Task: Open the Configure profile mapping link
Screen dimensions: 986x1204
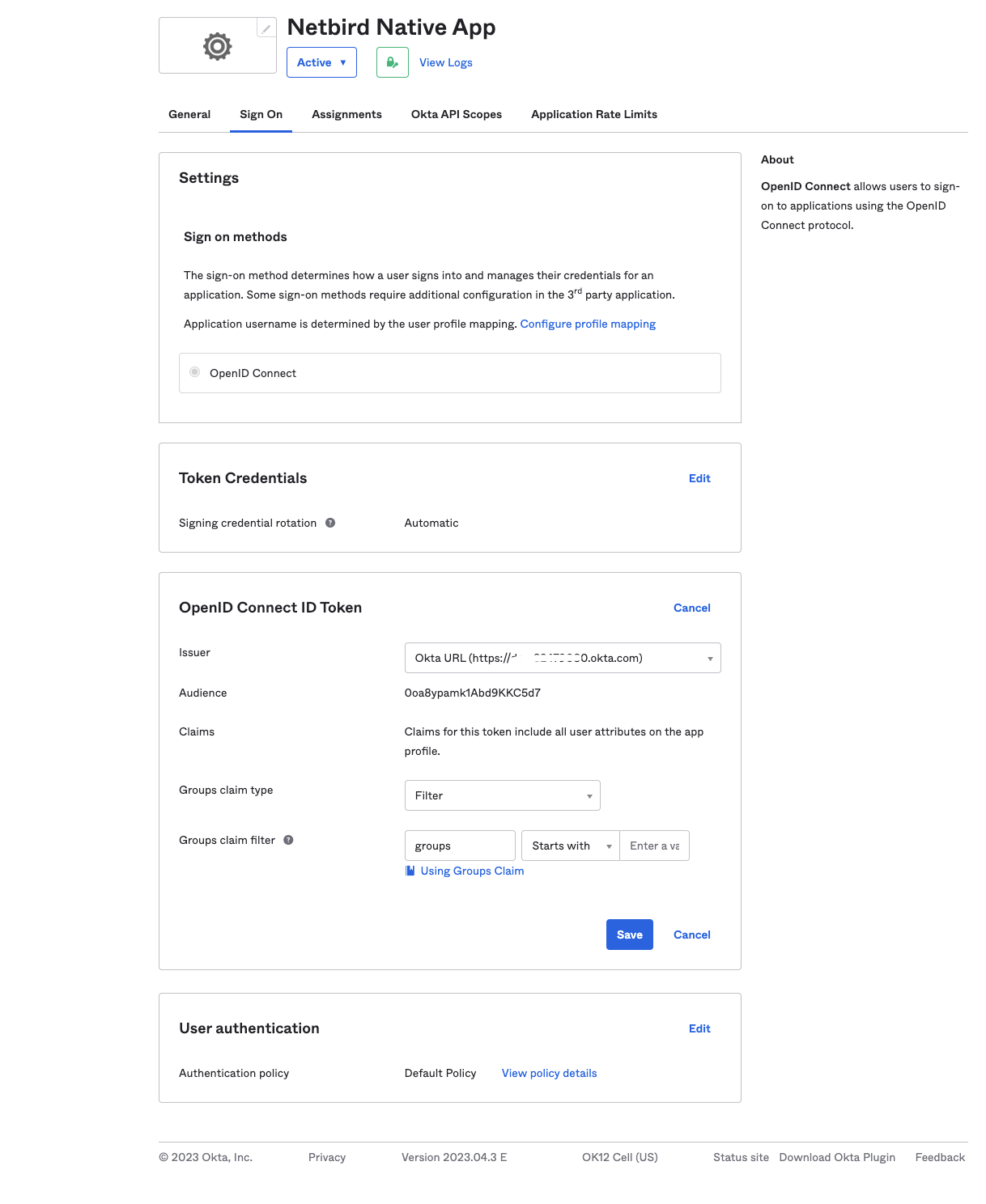Action: click(x=588, y=324)
